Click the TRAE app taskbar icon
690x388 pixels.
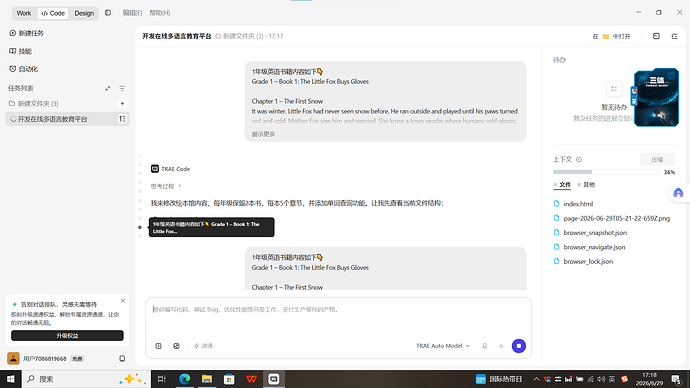(x=274, y=379)
